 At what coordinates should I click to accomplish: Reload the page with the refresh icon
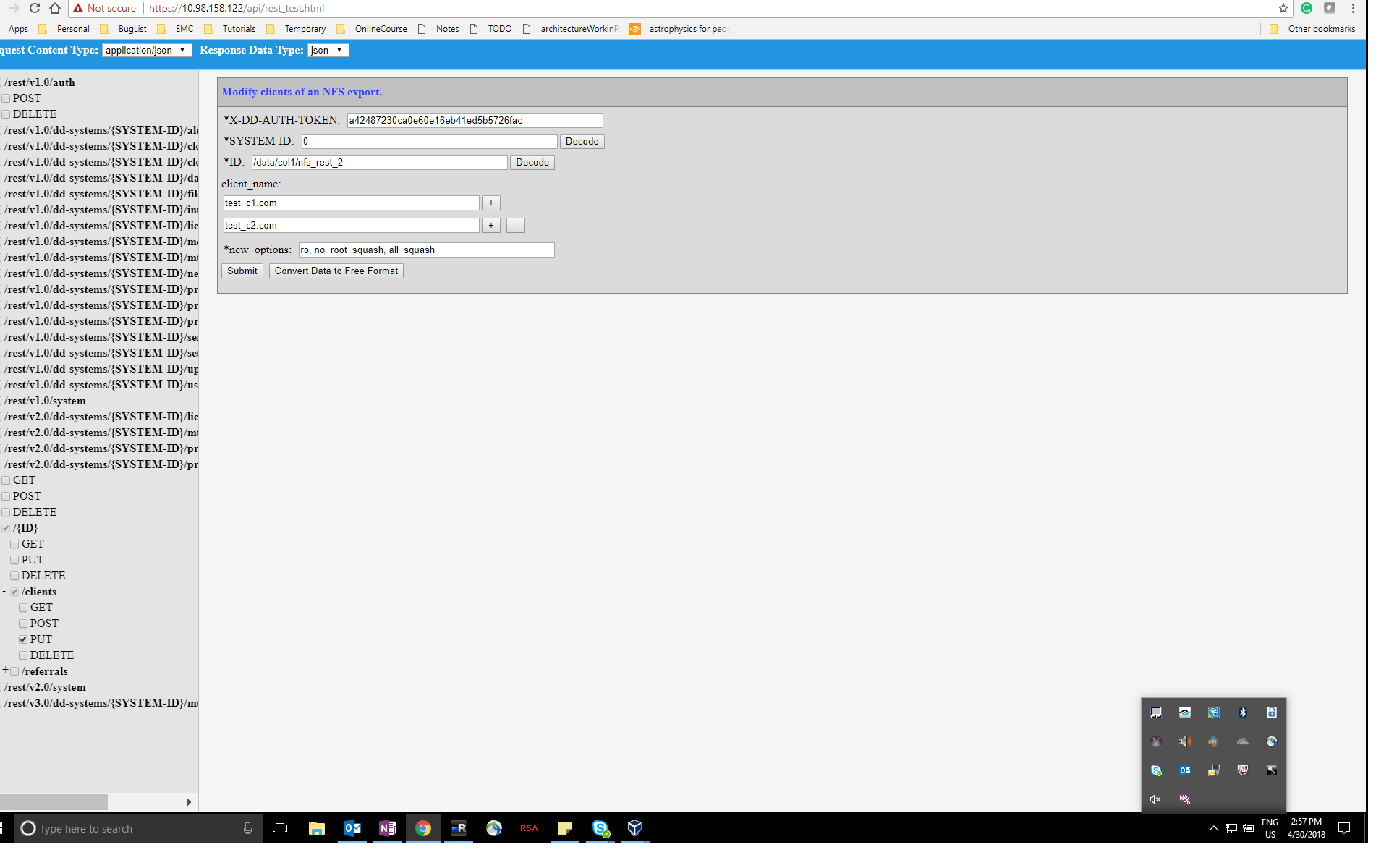click(35, 8)
